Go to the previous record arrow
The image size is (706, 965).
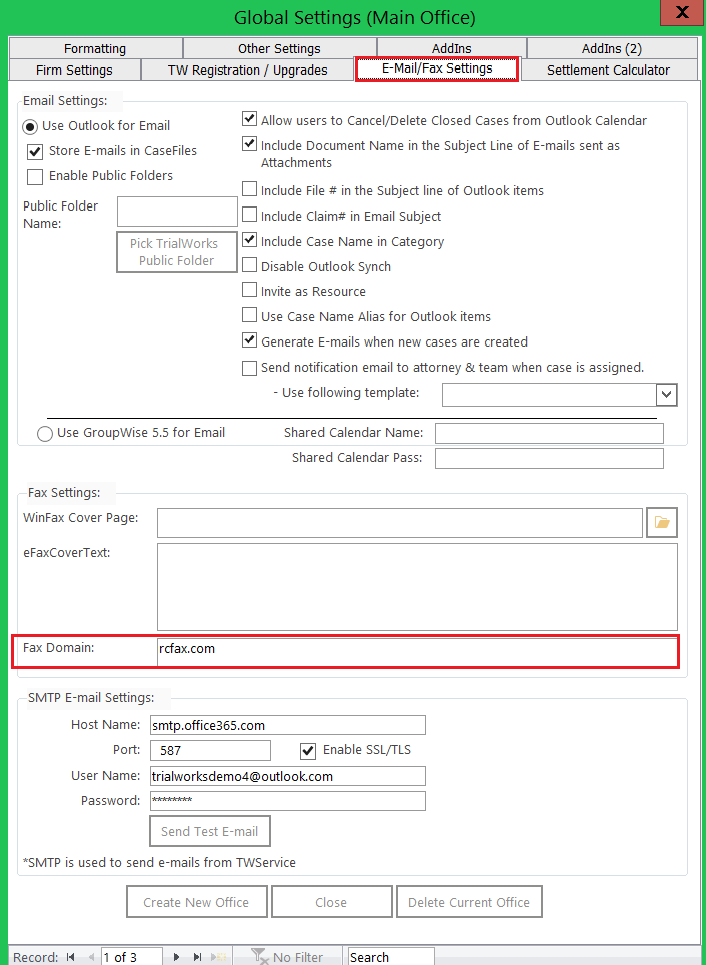coord(92,957)
